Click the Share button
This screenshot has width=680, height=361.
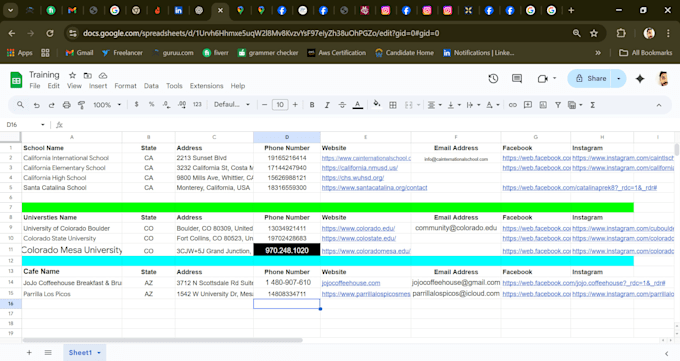pyautogui.click(x=591, y=79)
